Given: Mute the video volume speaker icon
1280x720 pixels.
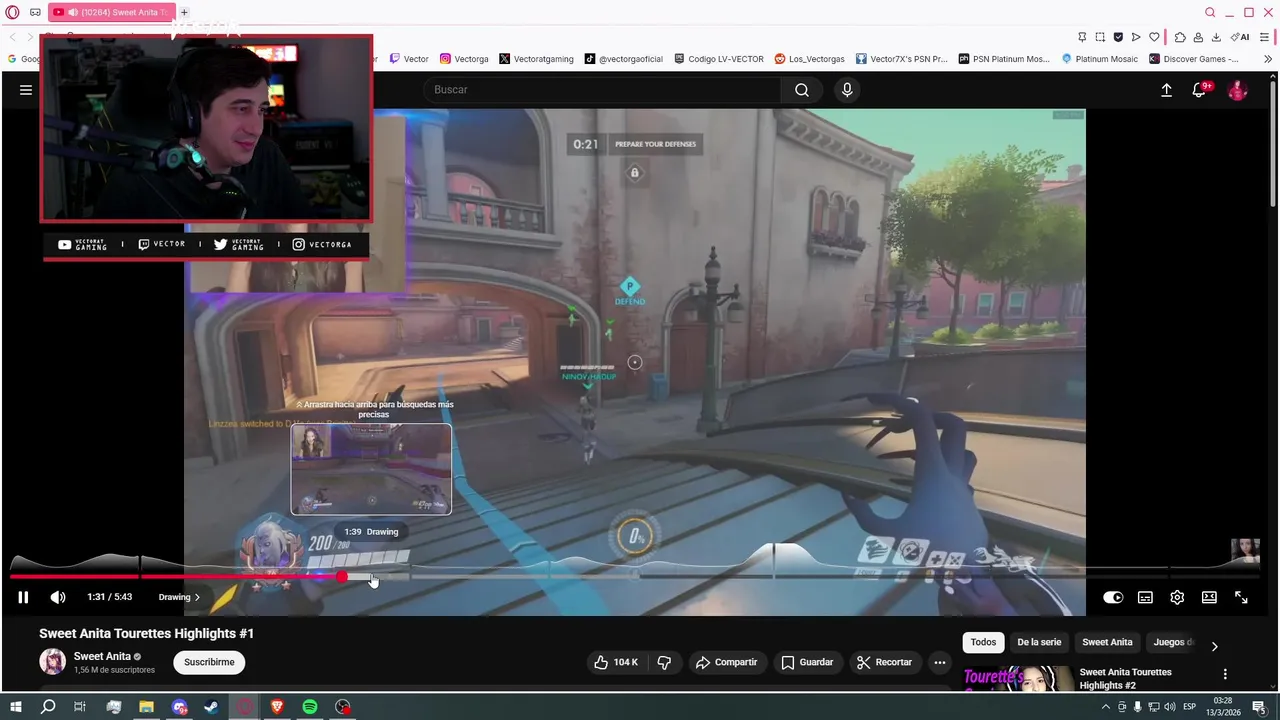Looking at the screenshot, I should pos(58,597).
